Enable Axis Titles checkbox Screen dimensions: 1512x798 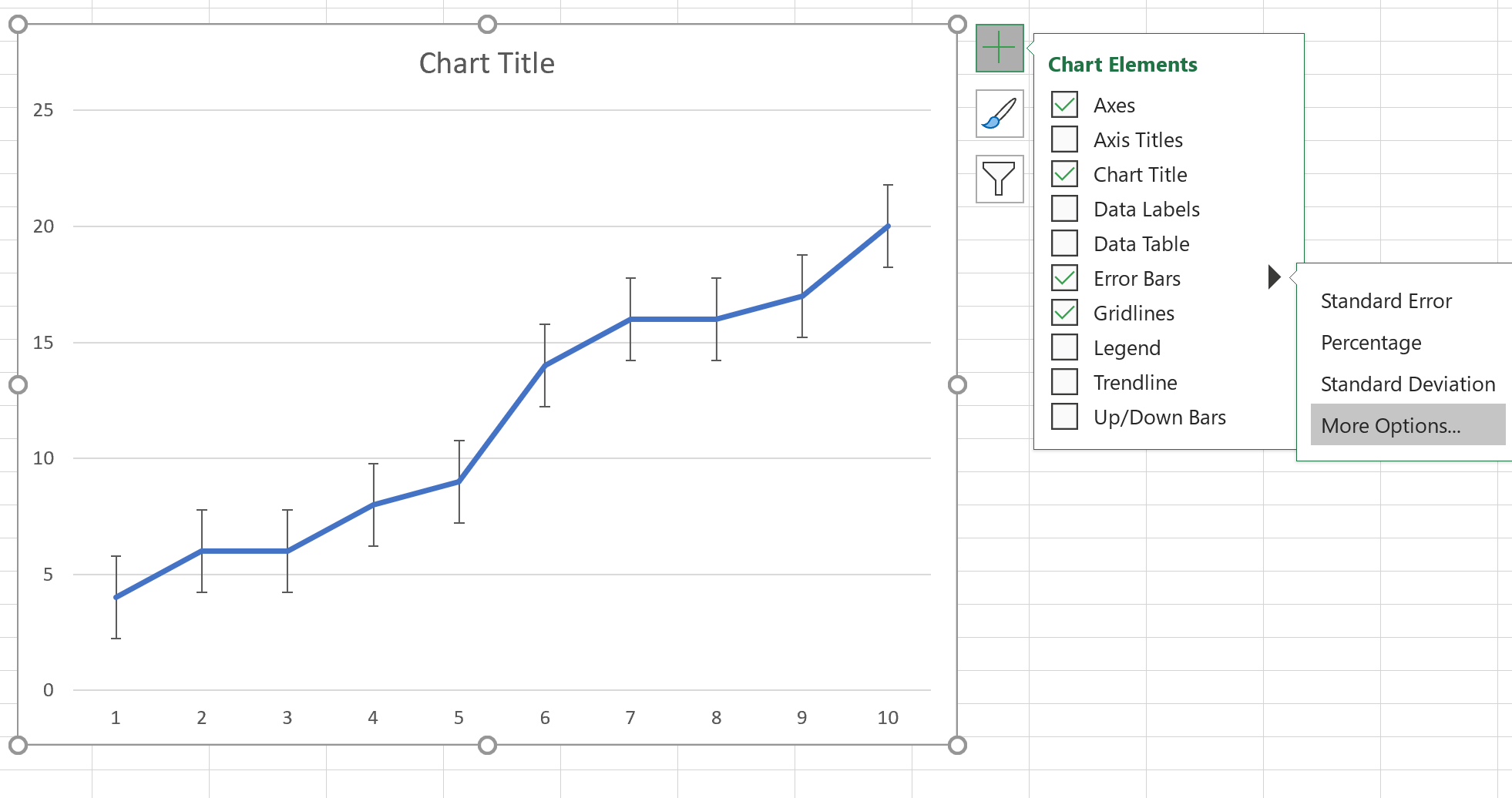coord(1064,139)
